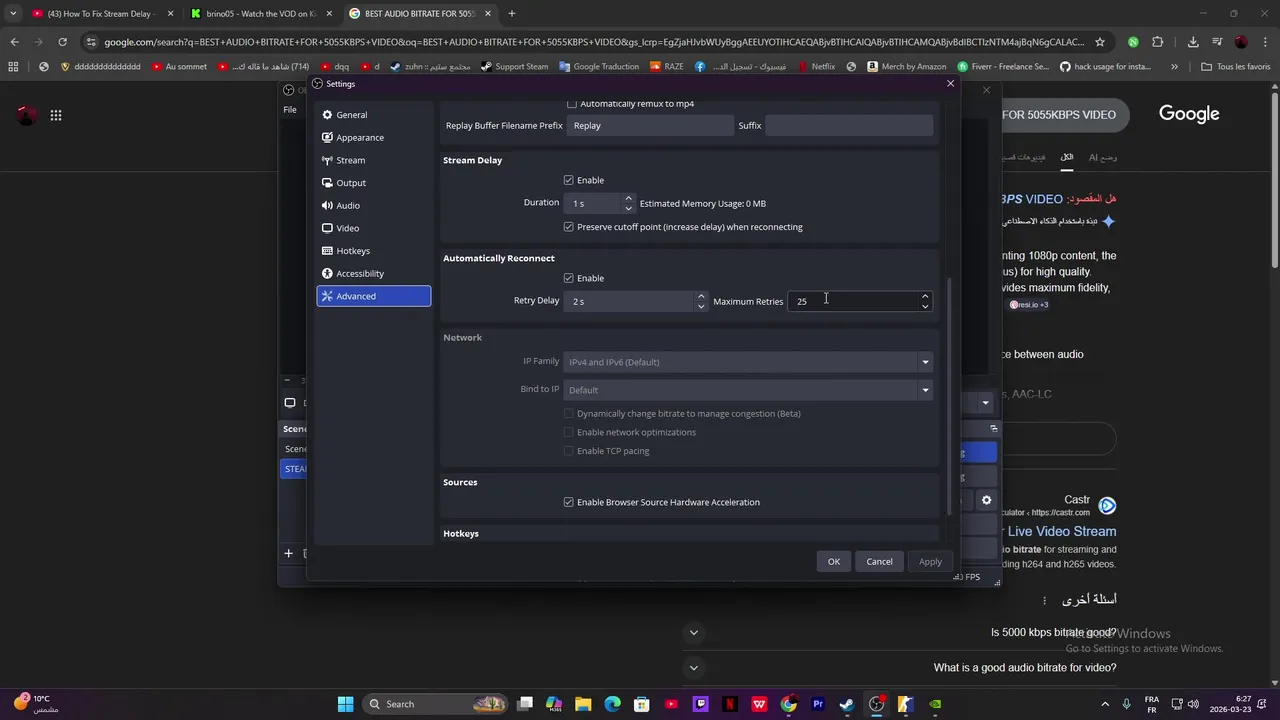The image size is (1280, 720).
Task: Open Twitch app from taskbar
Action: click(701, 704)
